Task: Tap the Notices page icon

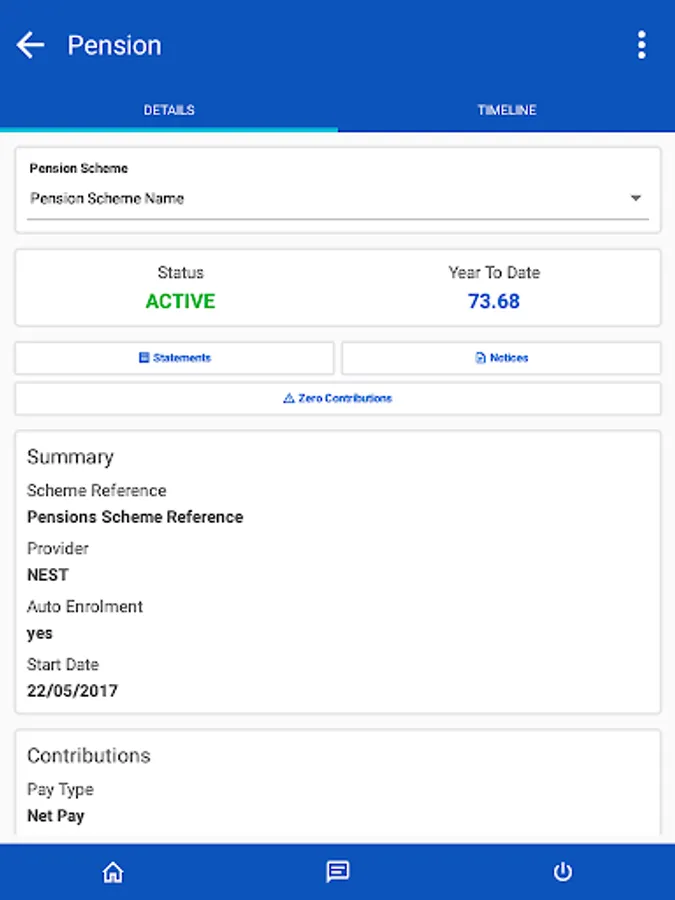Action: 480,358
